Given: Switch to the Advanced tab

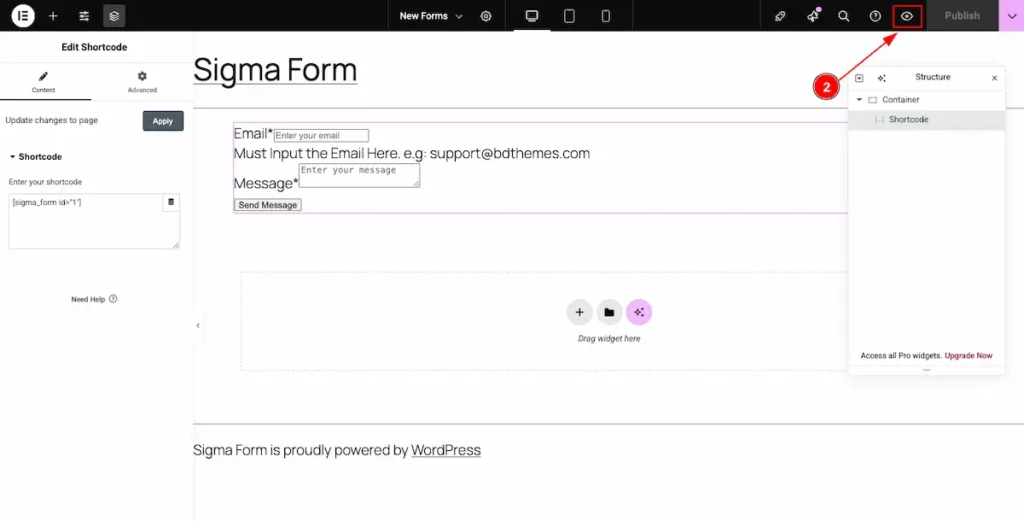Looking at the screenshot, I should pos(142,82).
